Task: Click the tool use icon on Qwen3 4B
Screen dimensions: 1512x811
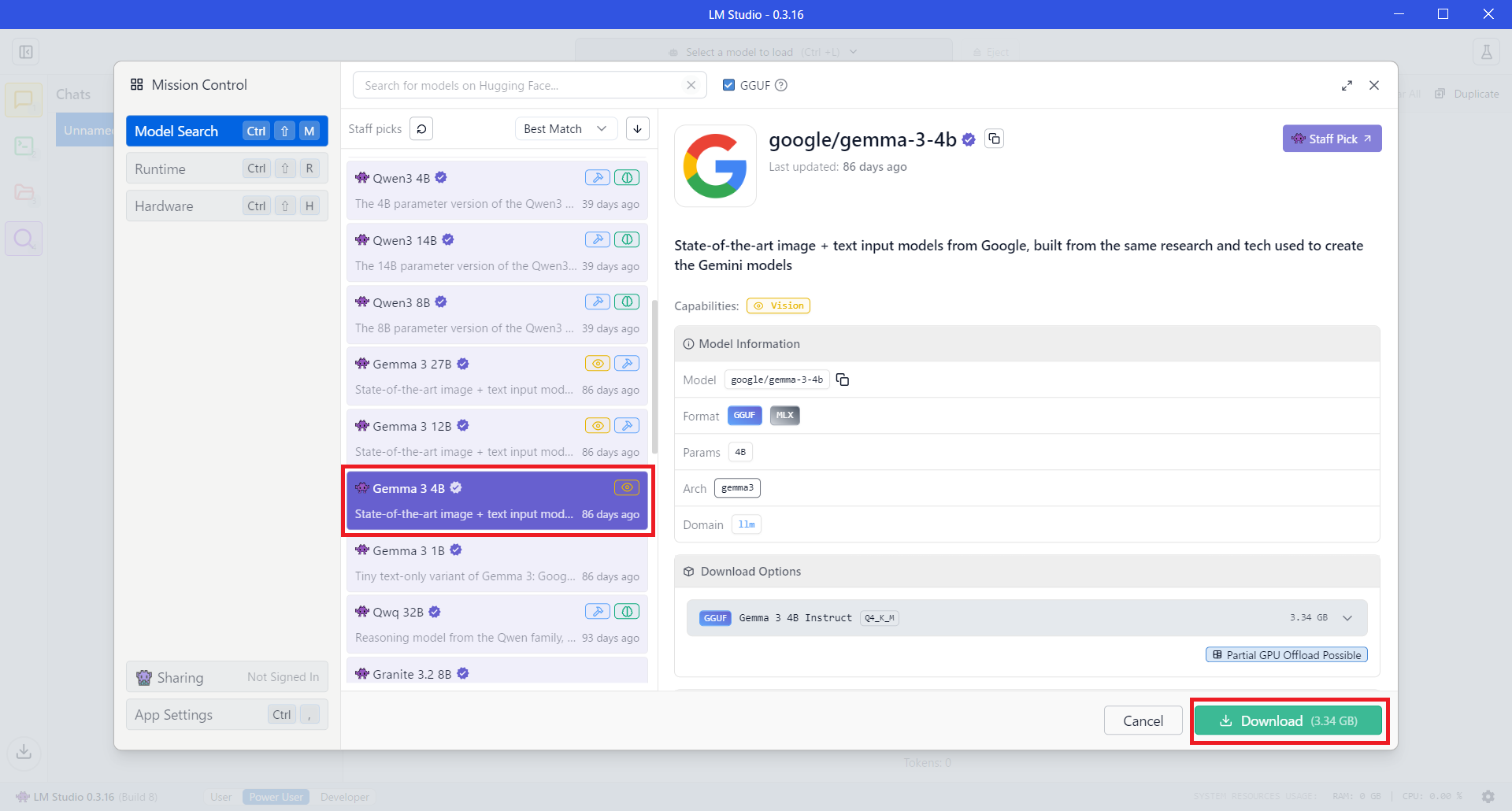Action: coord(598,177)
